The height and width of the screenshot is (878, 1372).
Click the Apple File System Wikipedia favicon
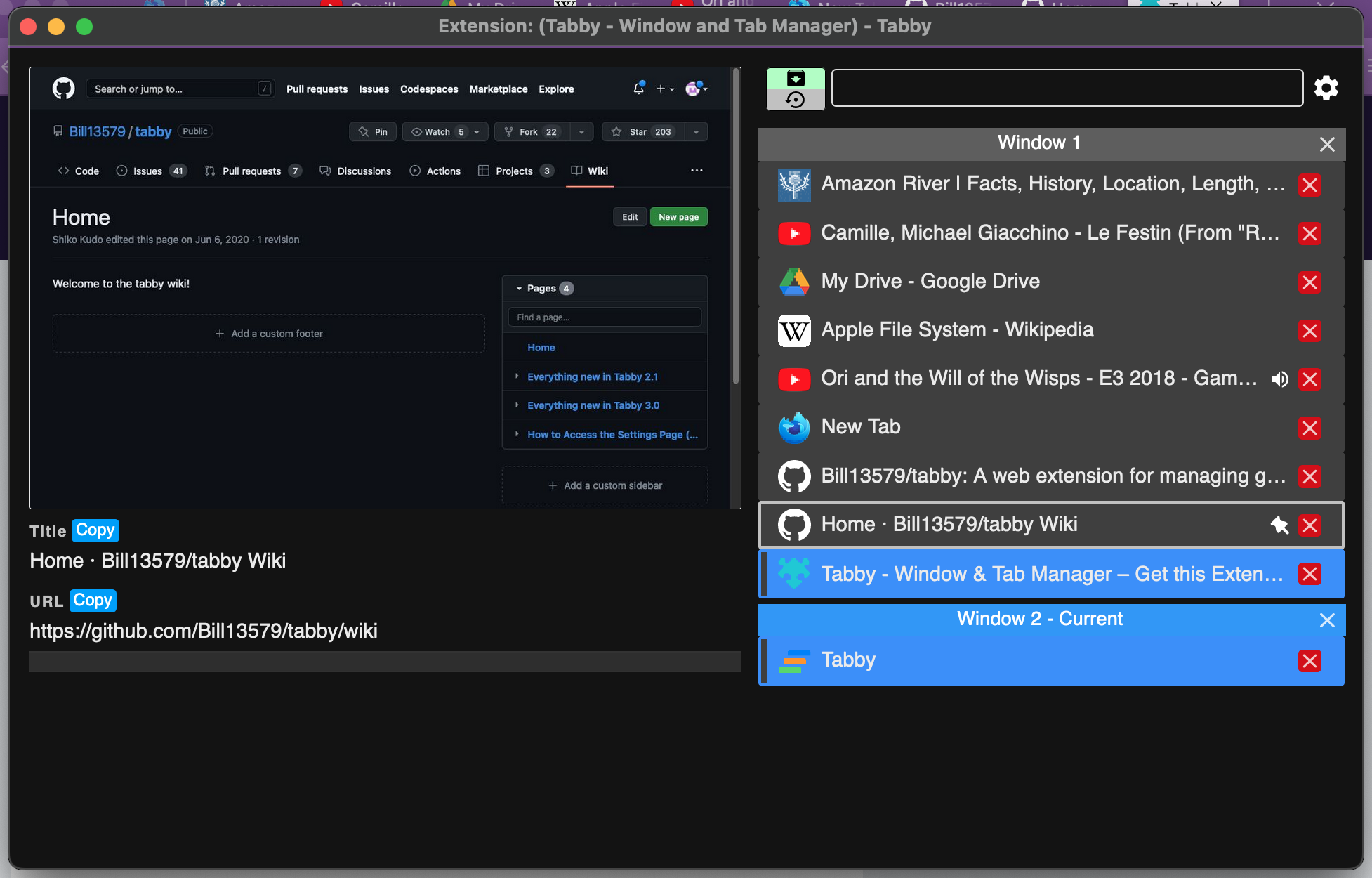pyautogui.click(x=794, y=331)
